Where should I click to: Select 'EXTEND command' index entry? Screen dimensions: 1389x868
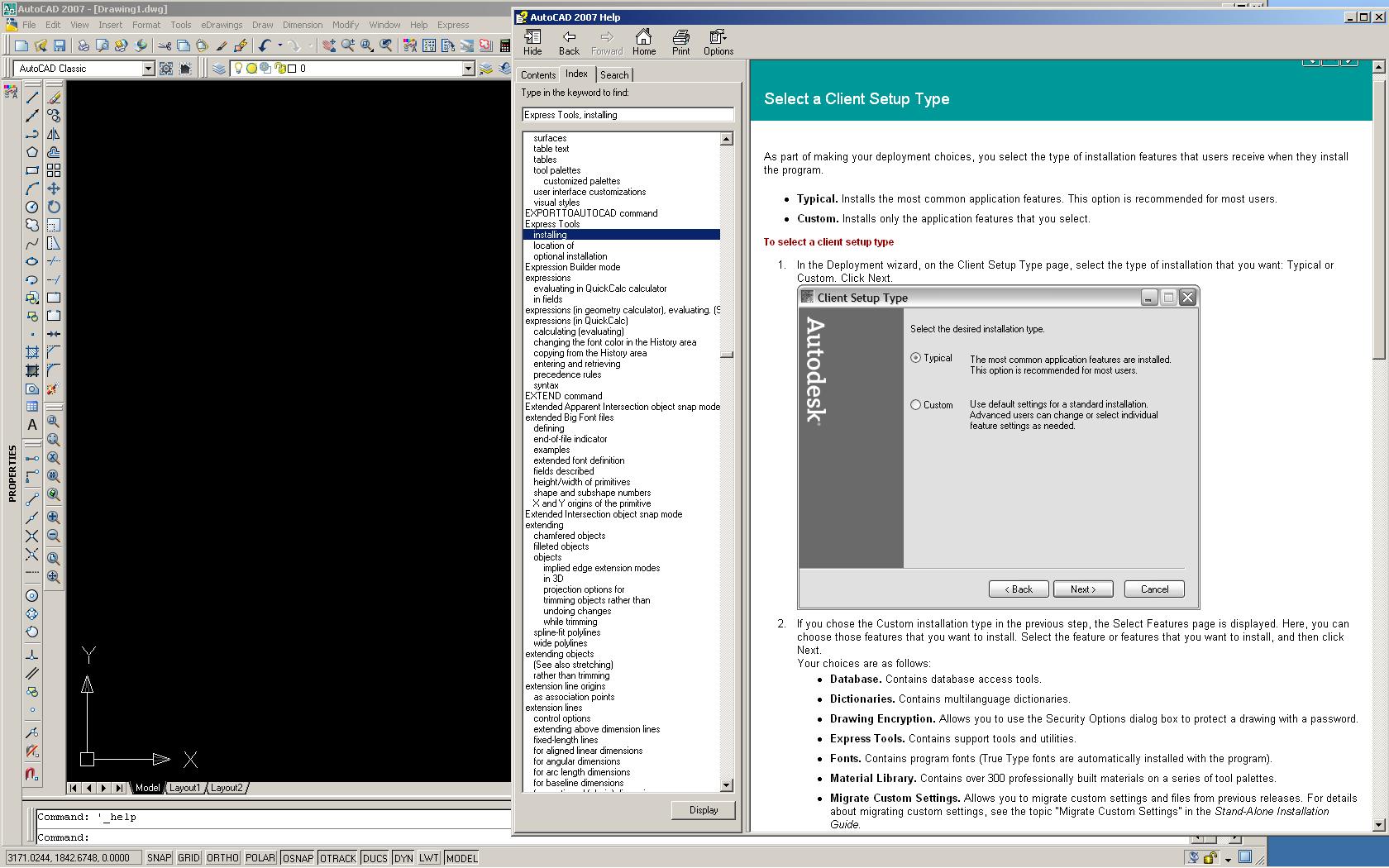pyautogui.click(x=564, y=396)
